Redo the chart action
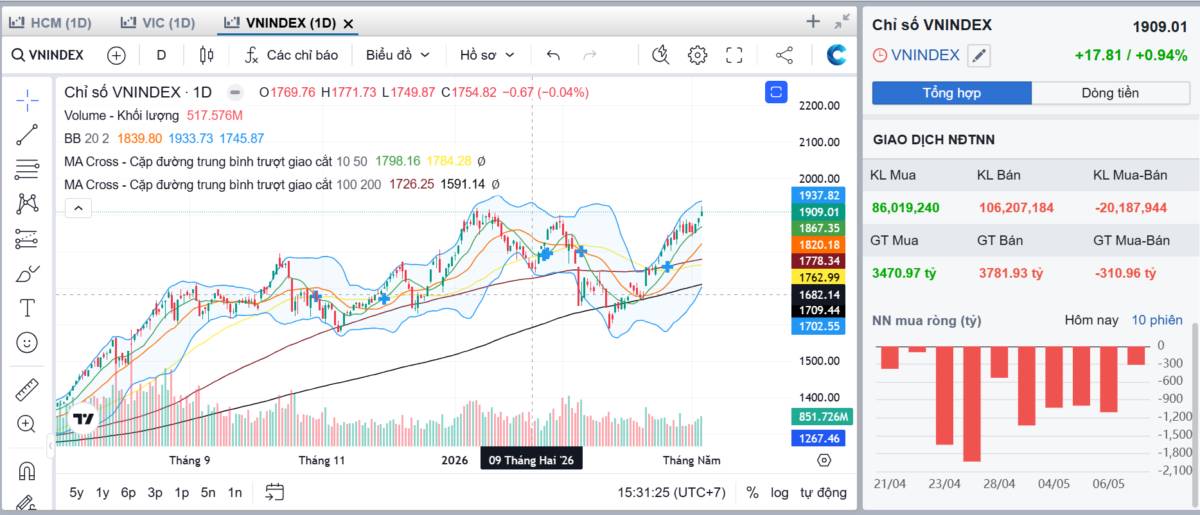Screen dimensions: 1200x515 (x=590, y=55)
